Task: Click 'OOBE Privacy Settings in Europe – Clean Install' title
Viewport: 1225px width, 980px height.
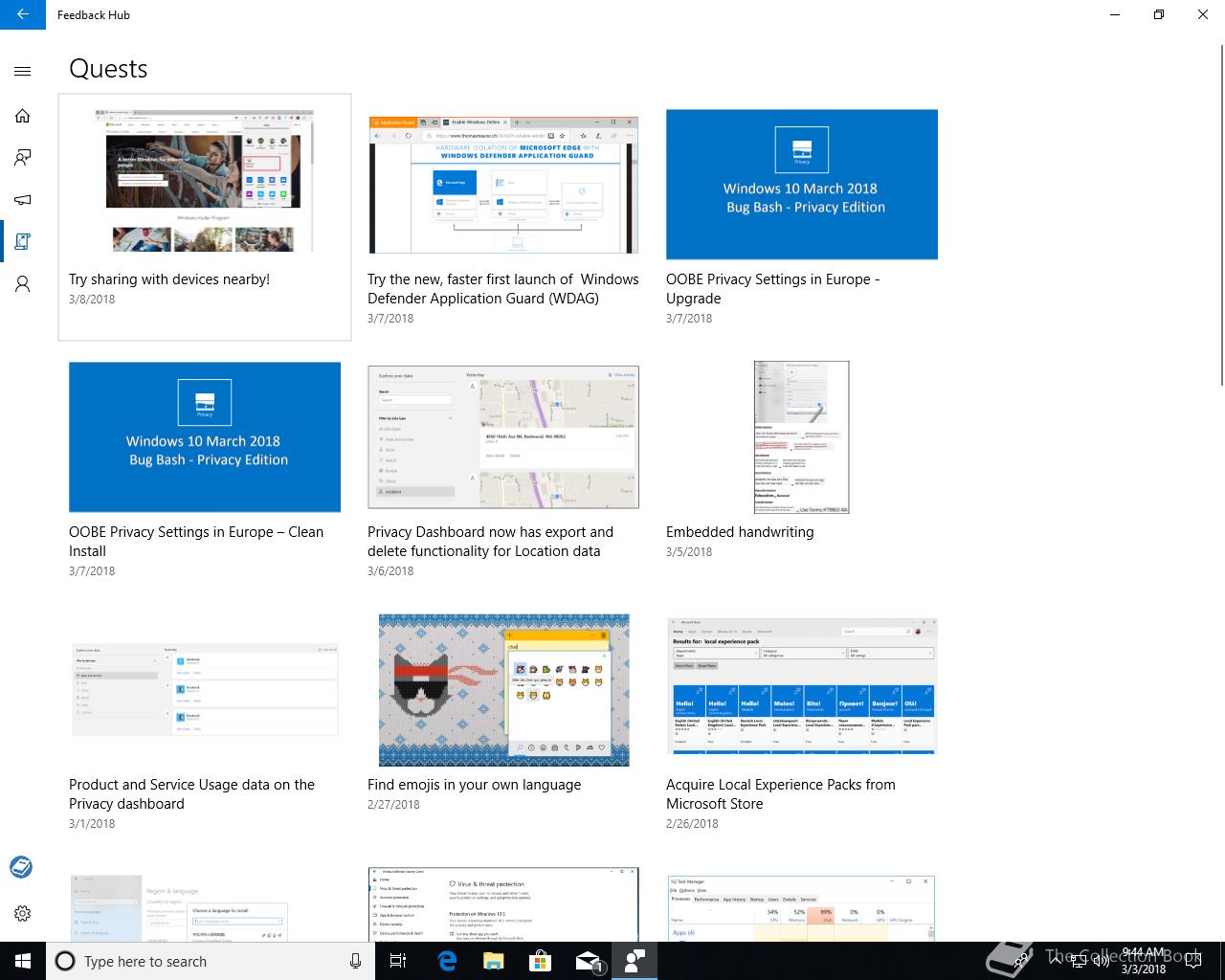Action: click(x=196, y=542)
